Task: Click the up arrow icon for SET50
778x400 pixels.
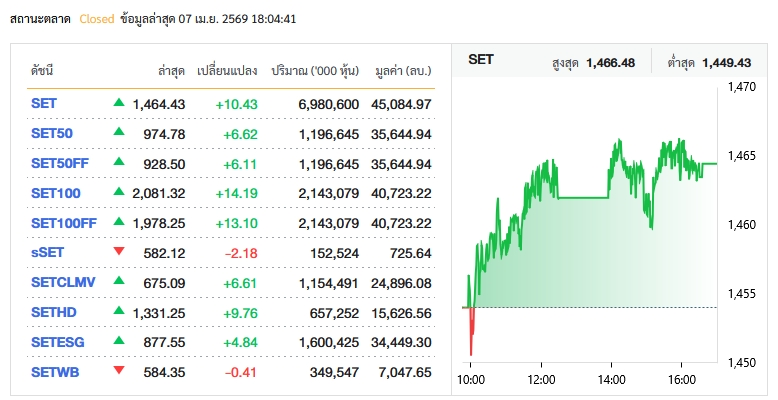Action: (x=120, y=133)
